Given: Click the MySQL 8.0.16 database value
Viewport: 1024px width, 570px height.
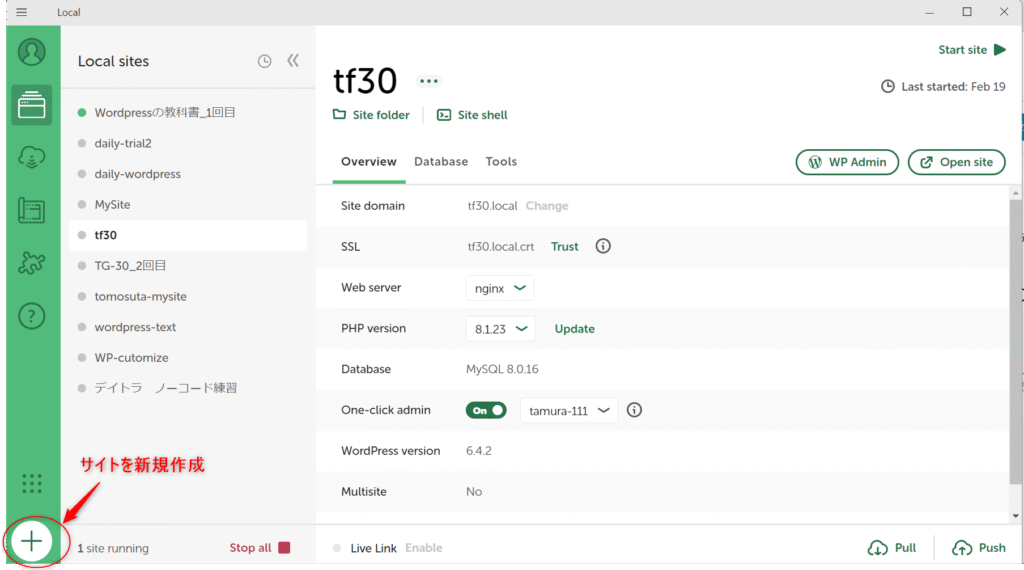Looking at the screenshot, I should [x=502, y=369].
